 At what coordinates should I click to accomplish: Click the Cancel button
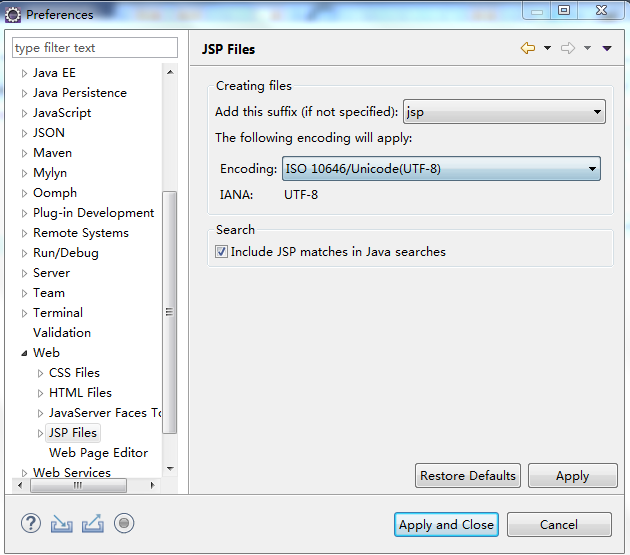[x=559, y=524]
